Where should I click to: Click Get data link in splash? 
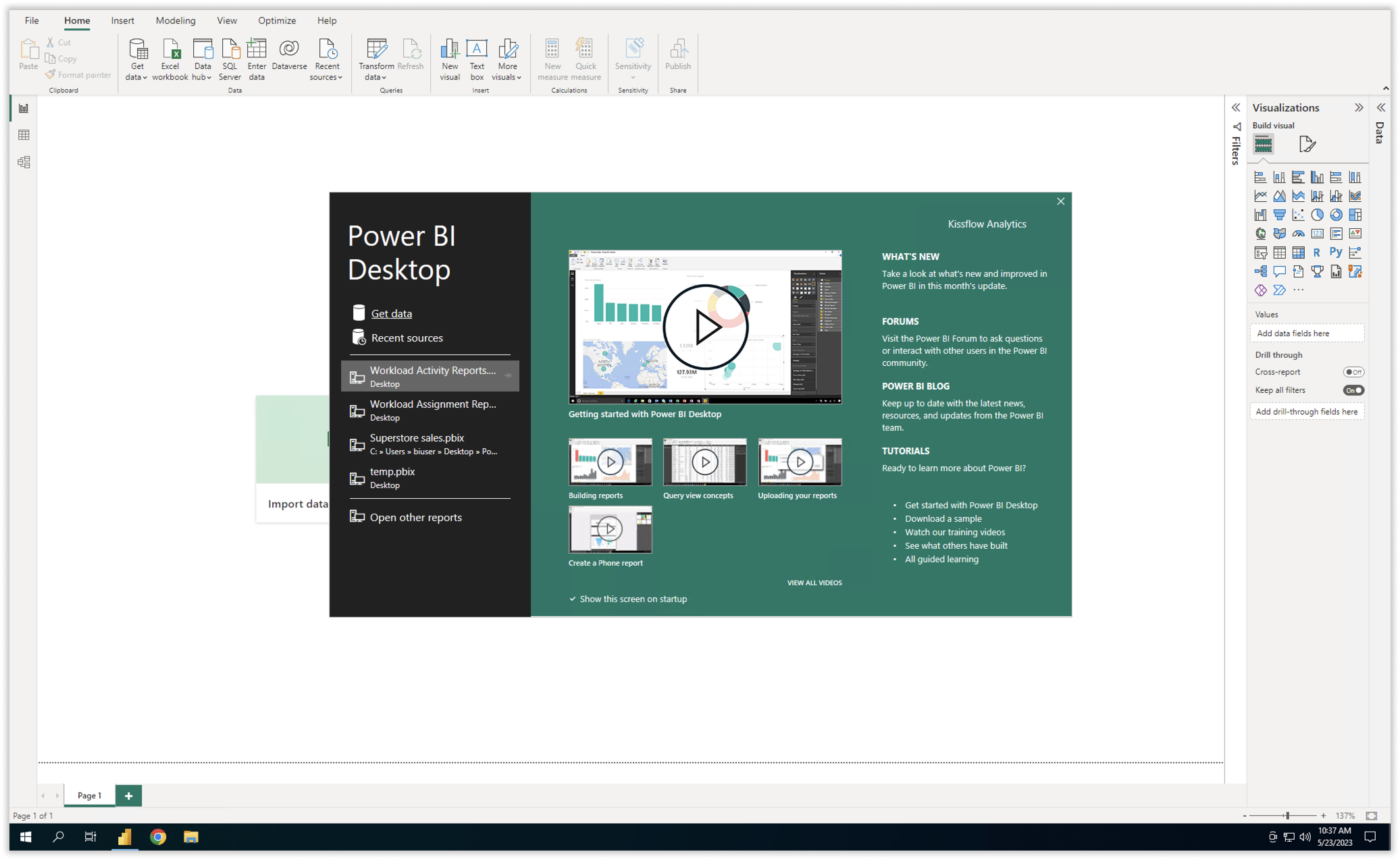(392, 313)
